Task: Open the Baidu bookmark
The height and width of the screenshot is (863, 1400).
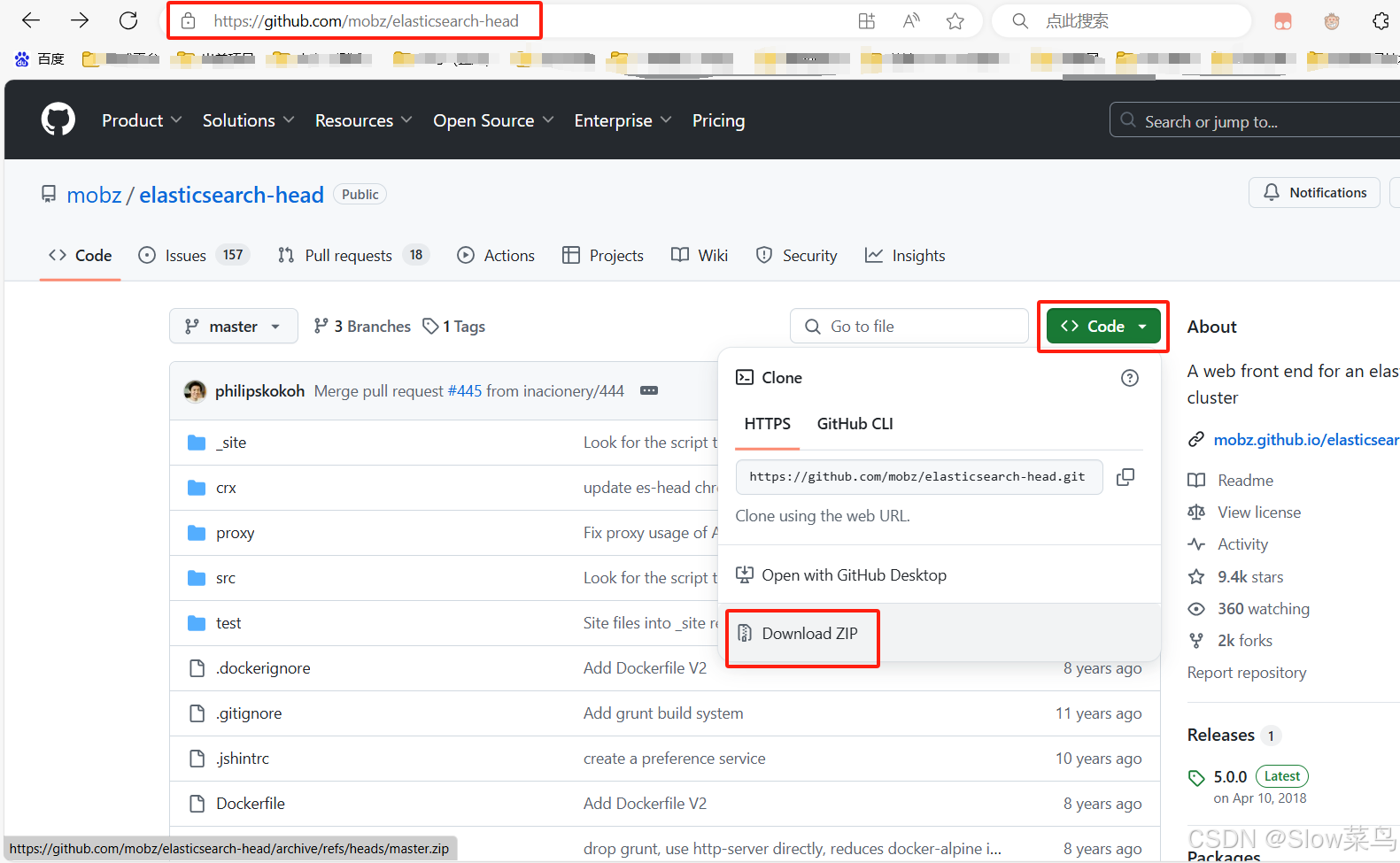Action: point(40,59)
